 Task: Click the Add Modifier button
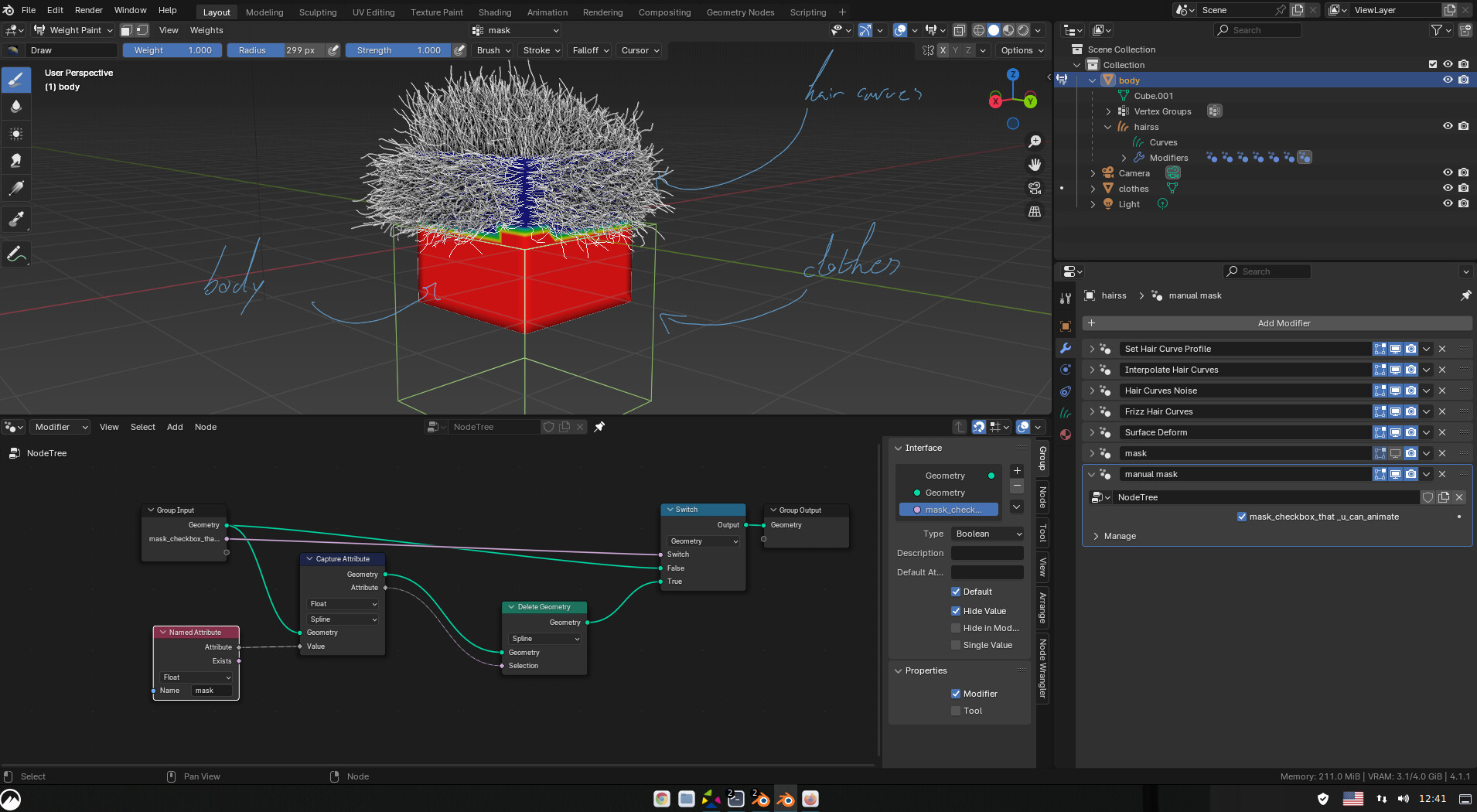click(x=1277, y=323)
